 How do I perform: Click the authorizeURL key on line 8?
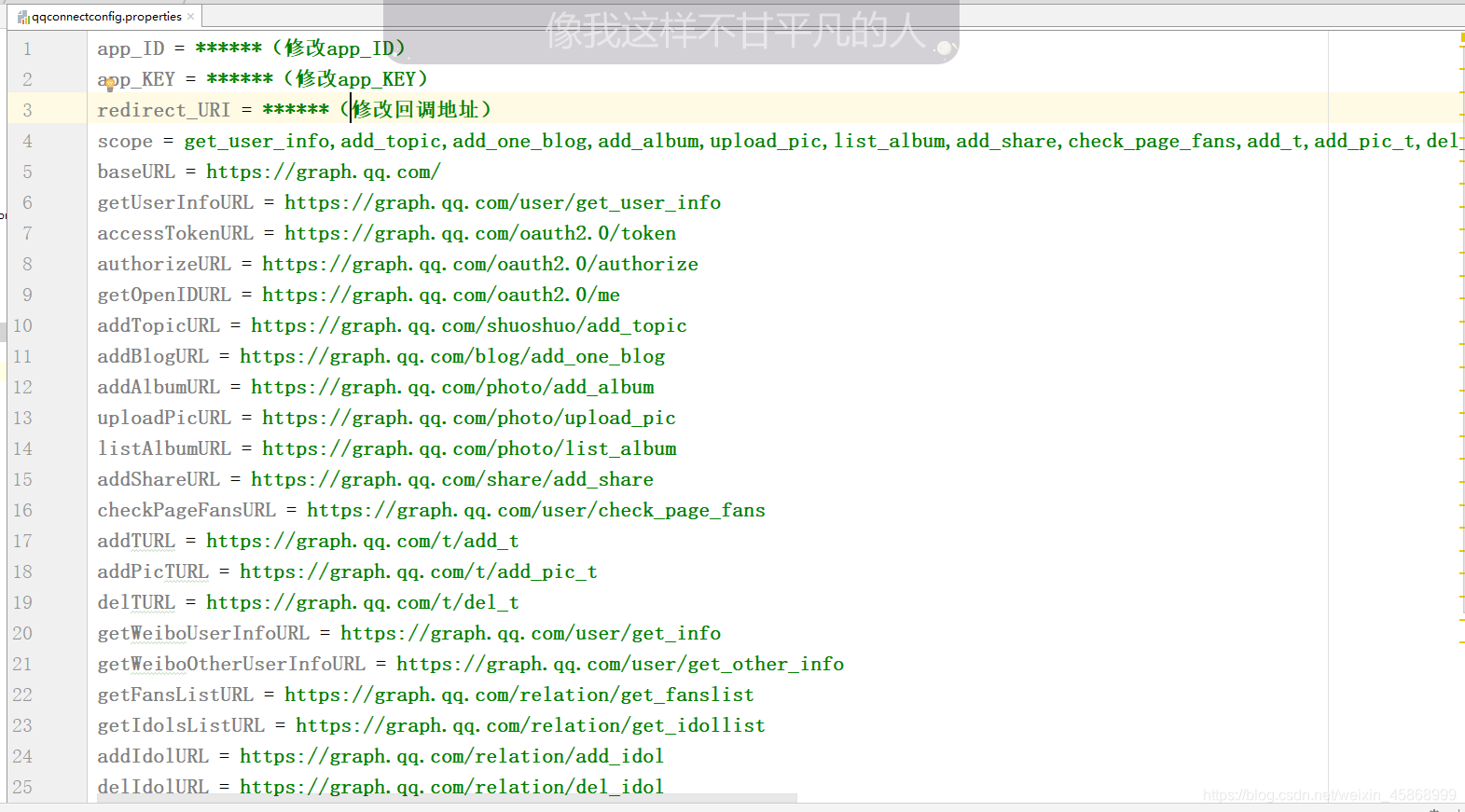point(164,264)
